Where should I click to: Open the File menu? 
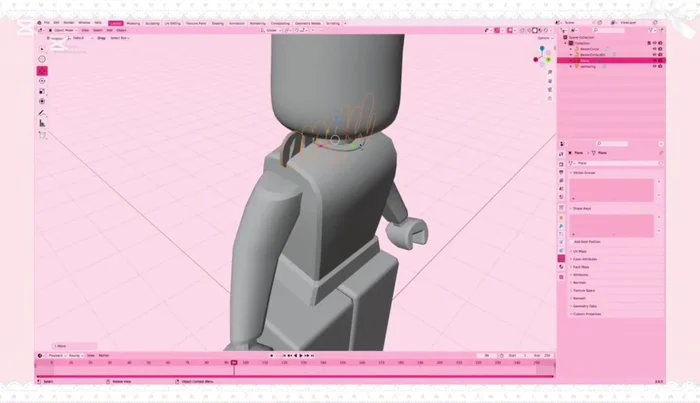(x=47, y=22)
